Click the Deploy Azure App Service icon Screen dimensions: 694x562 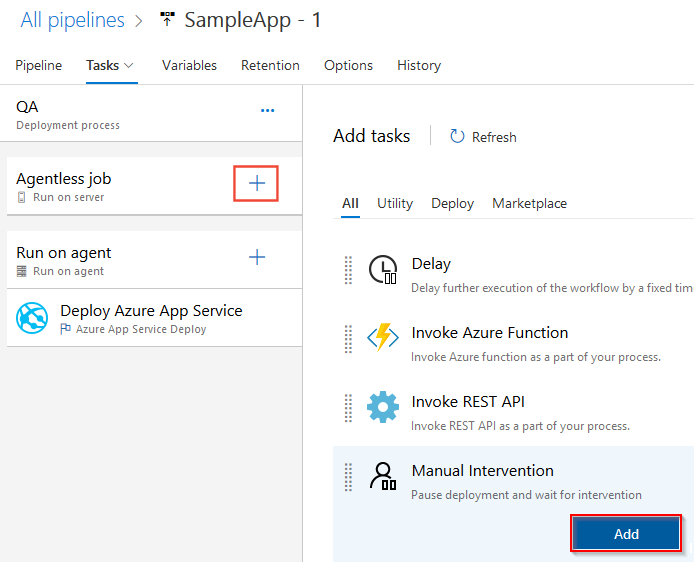point(32,318)
